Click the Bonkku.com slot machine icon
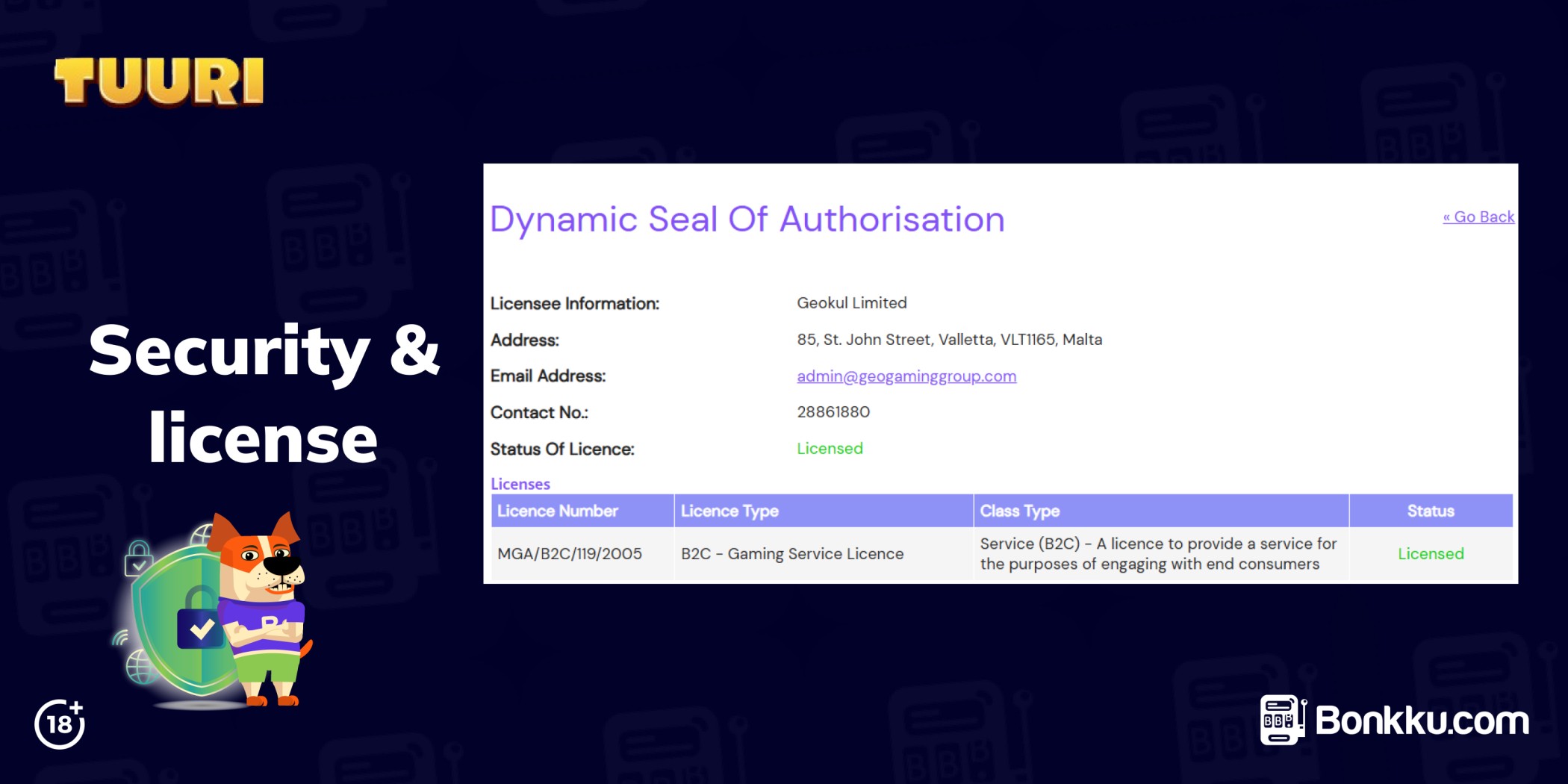Image resolution: width=1568 pixels, height=784 pixels. click(x=1282, y=720)
